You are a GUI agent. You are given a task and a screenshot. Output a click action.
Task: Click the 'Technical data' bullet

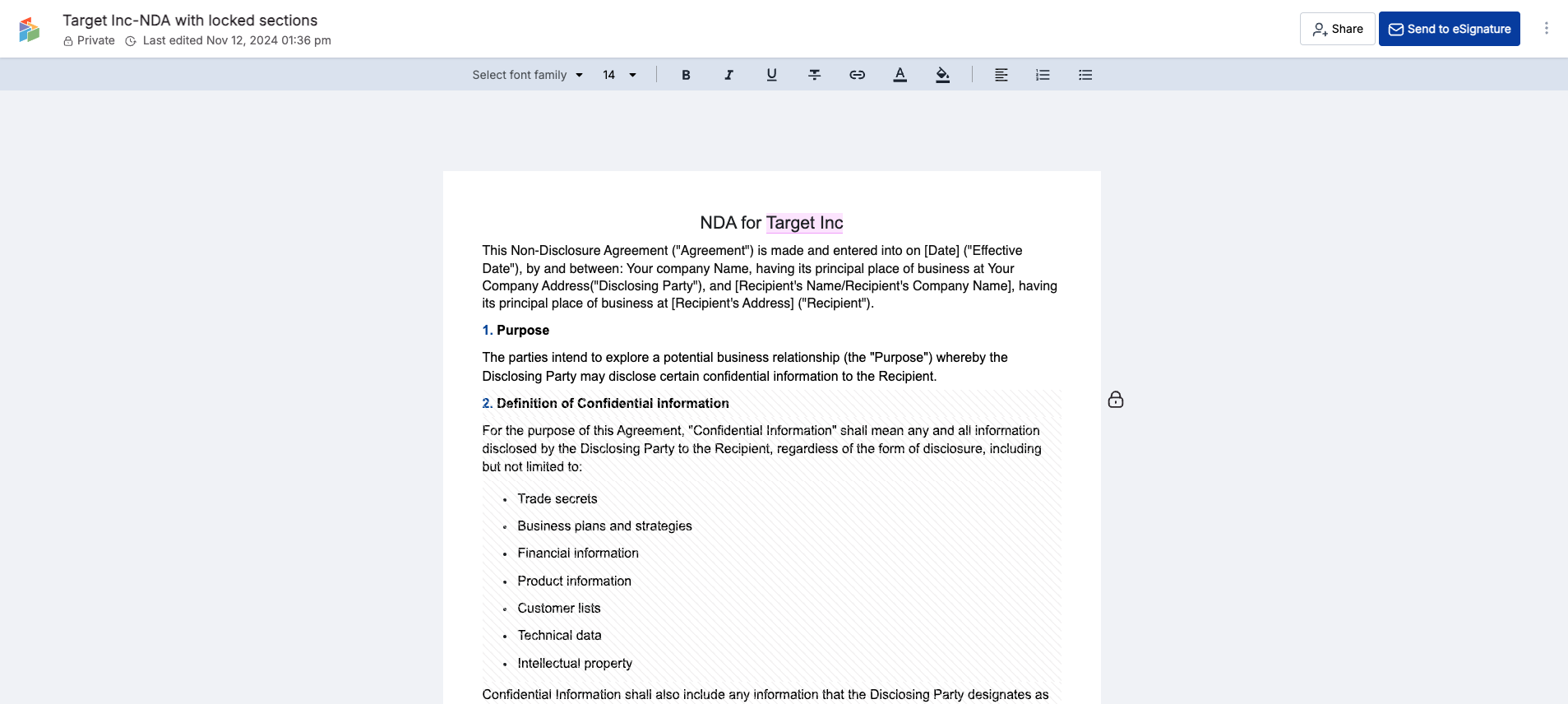(x=559, y=636)
